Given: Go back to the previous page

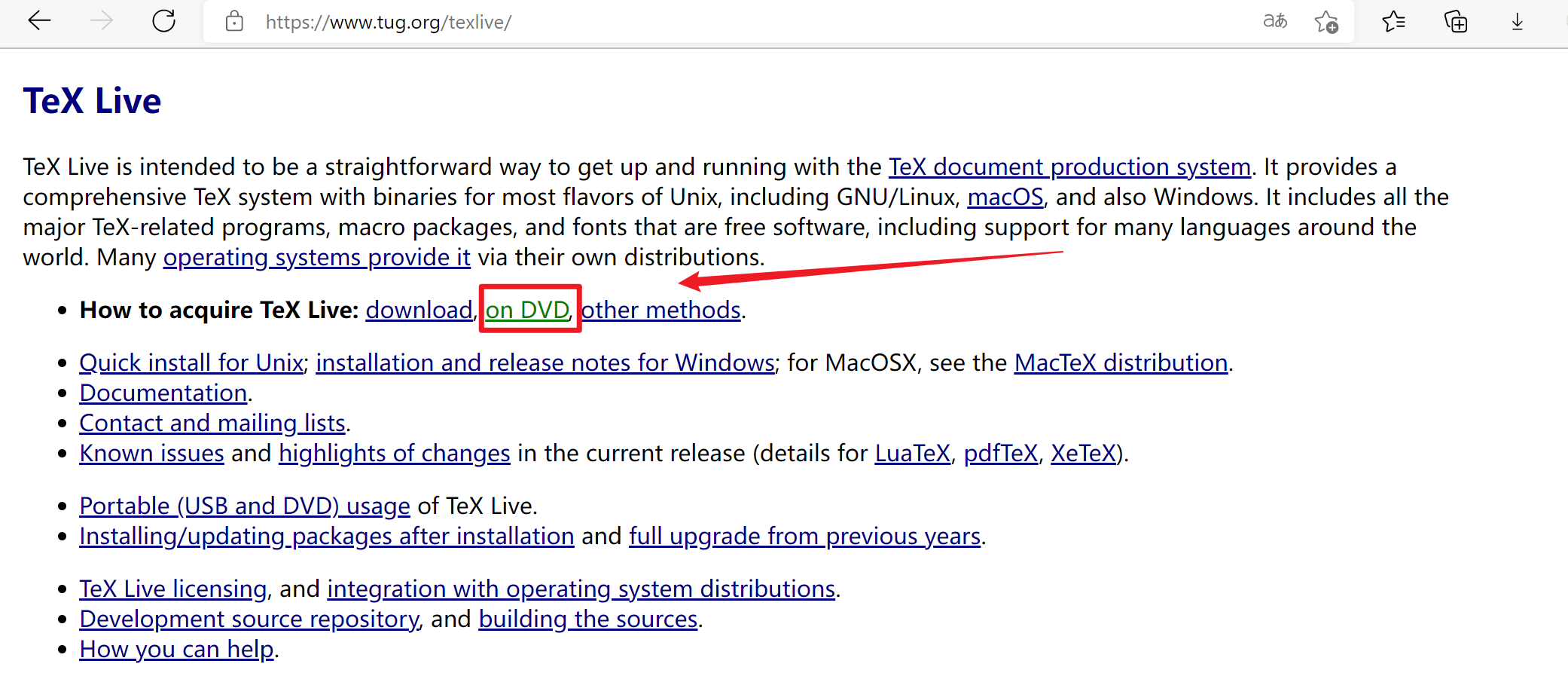Looking at the screenshot, I should point(39,21).
